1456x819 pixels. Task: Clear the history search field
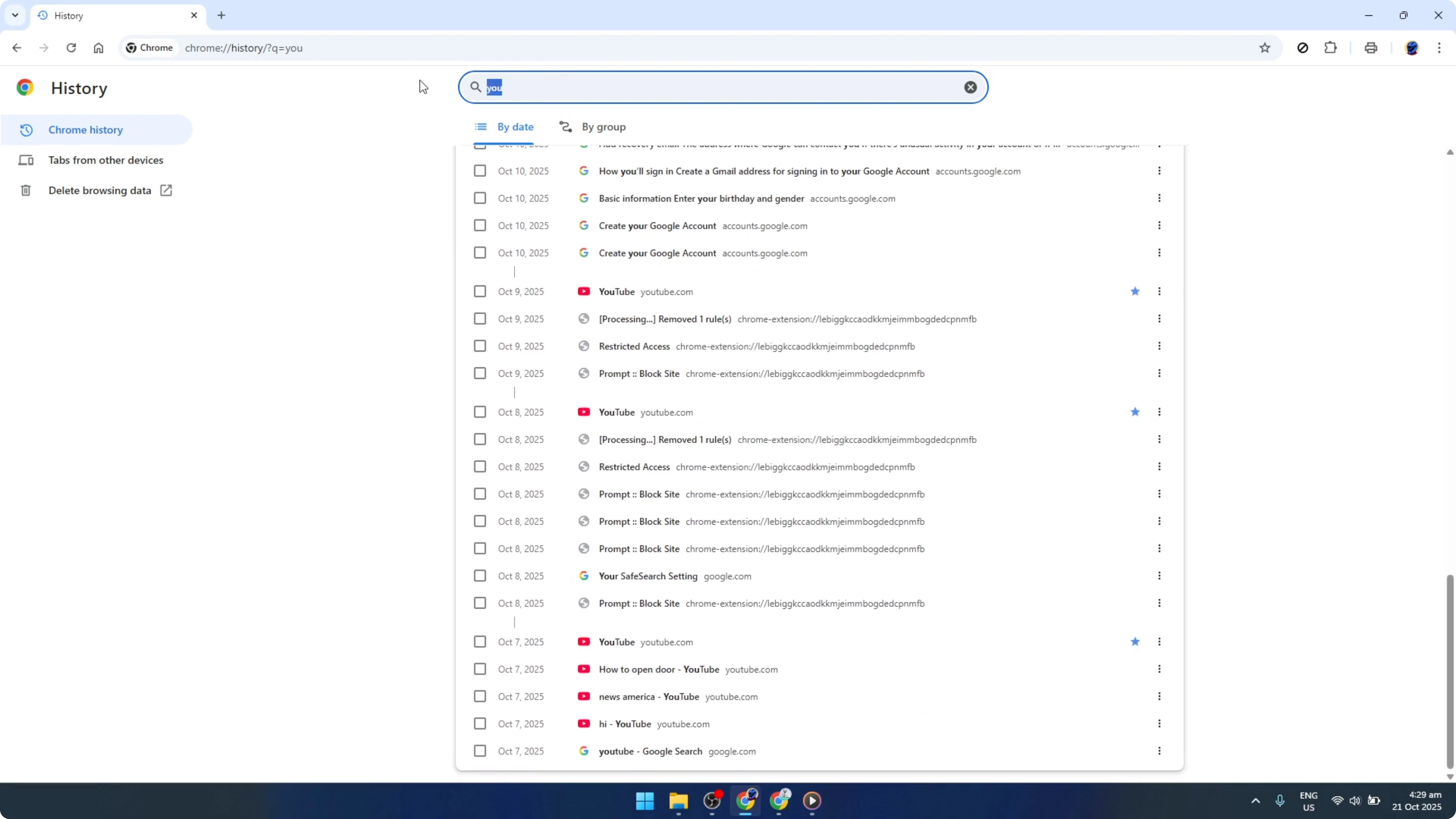pos(970,87)
